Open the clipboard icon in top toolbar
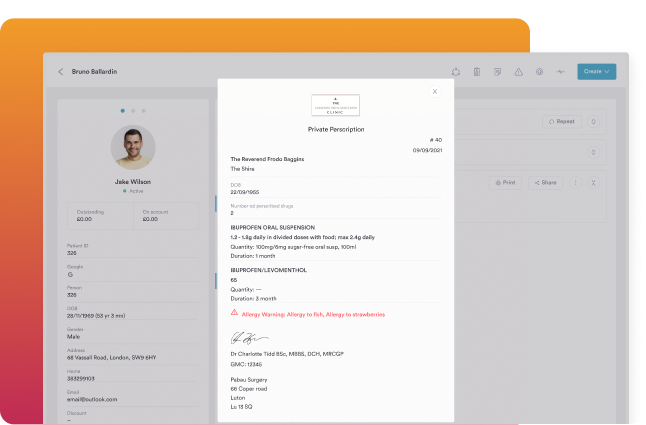The image size is (646, 425). 477,72
